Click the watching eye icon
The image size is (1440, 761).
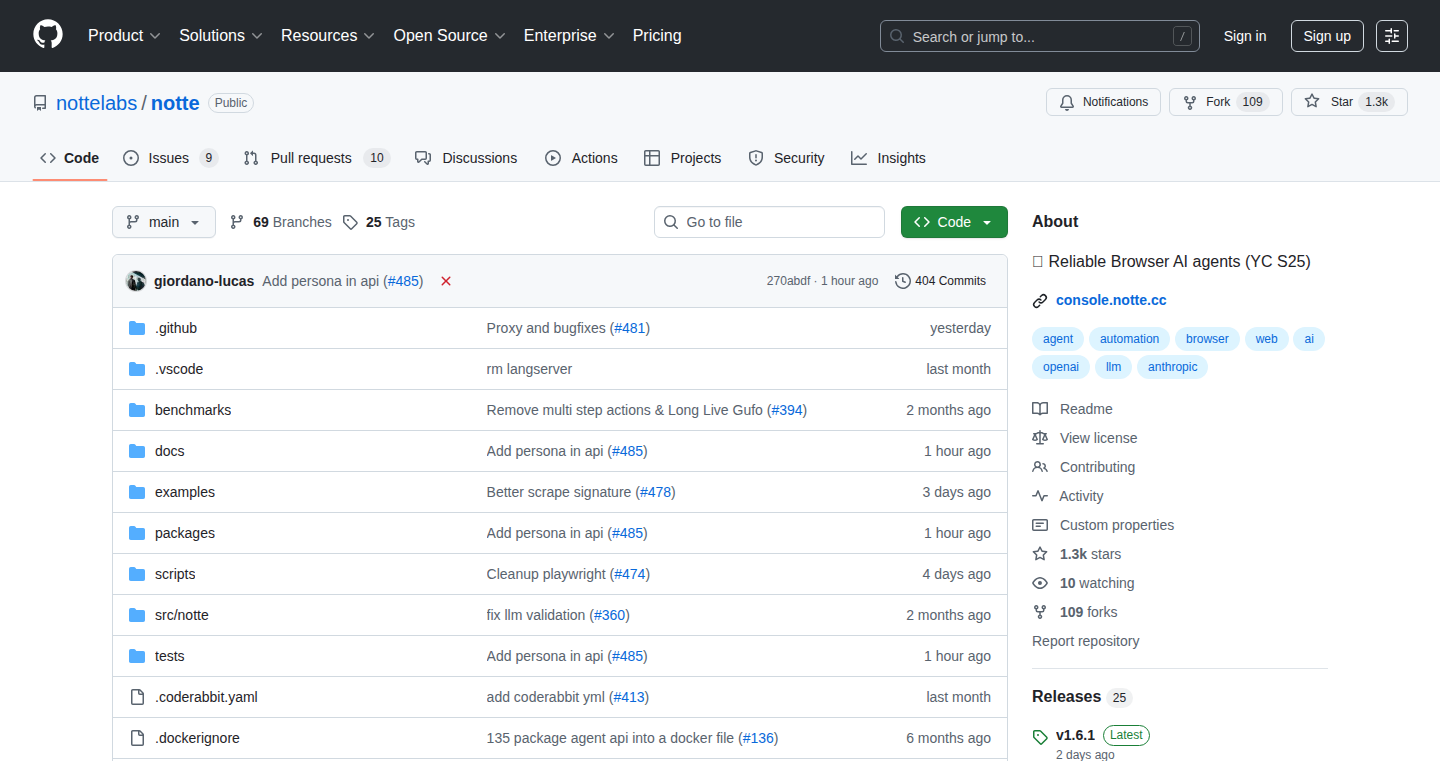tap(1040, 583)
